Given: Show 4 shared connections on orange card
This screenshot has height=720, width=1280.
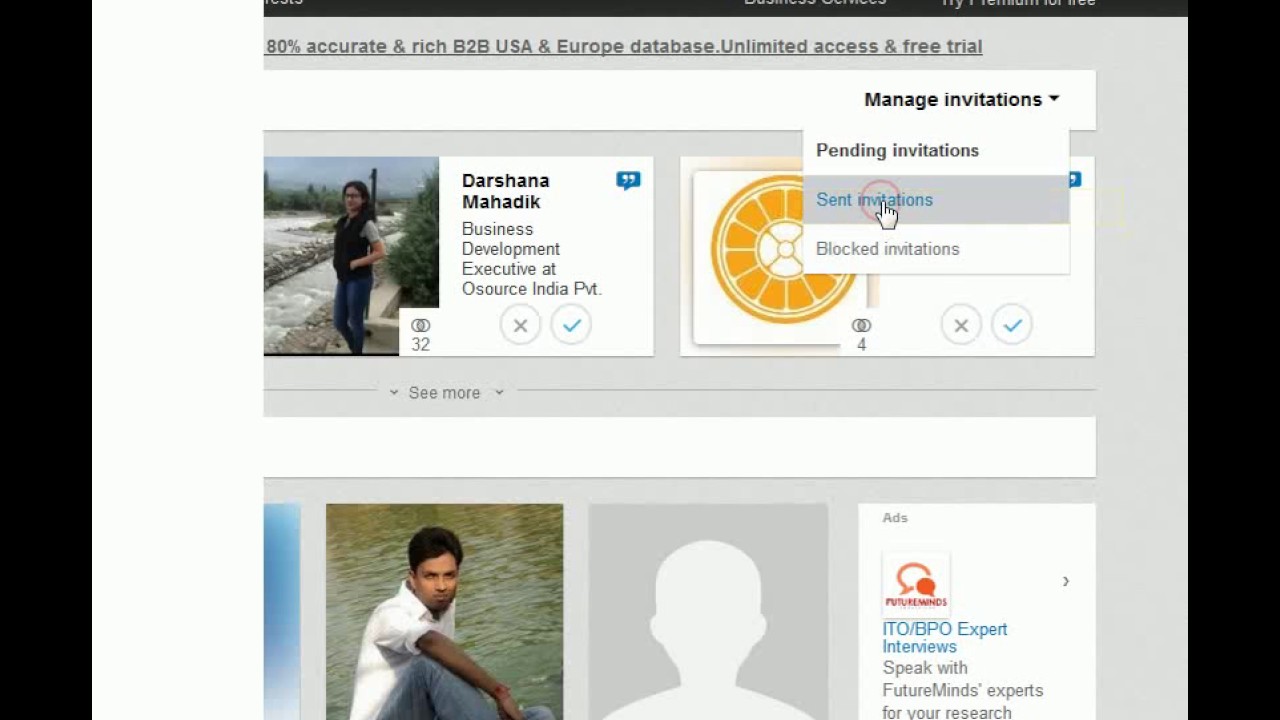Looking at the screenshot, I should click(x=861, y=335).
